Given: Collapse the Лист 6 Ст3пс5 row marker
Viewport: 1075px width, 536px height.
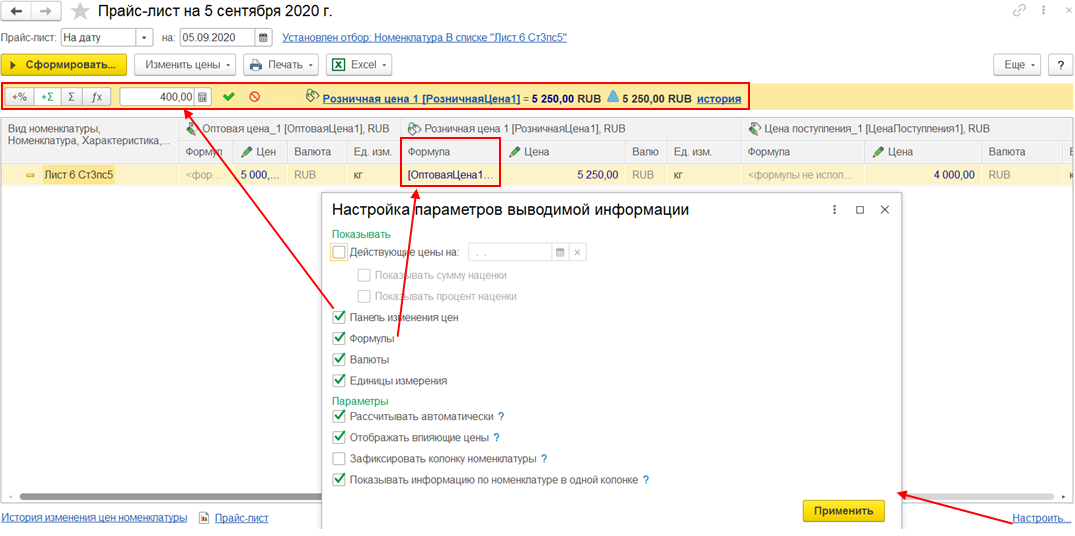Looking at the screenshot, I should (31, 175).
